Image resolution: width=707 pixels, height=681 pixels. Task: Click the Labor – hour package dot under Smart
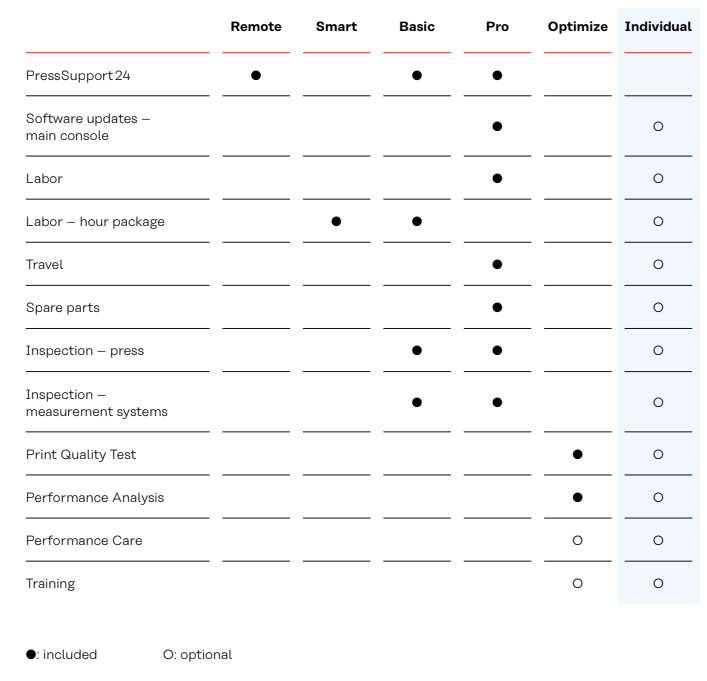pyautogui.click(x=336, y=221)
